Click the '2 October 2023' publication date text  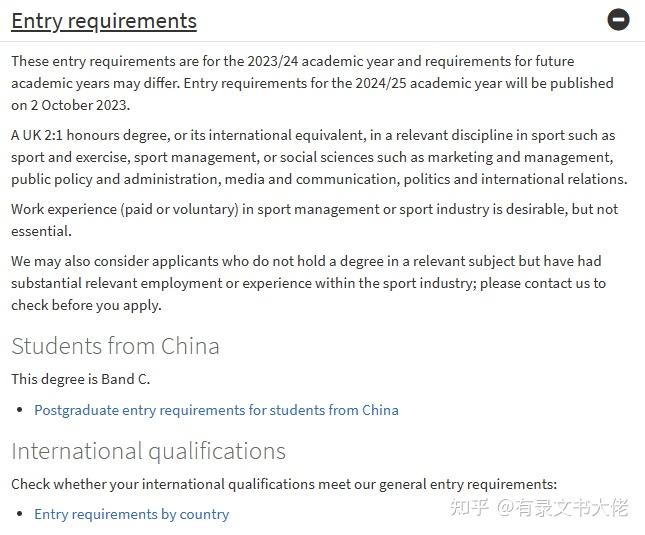80,105
